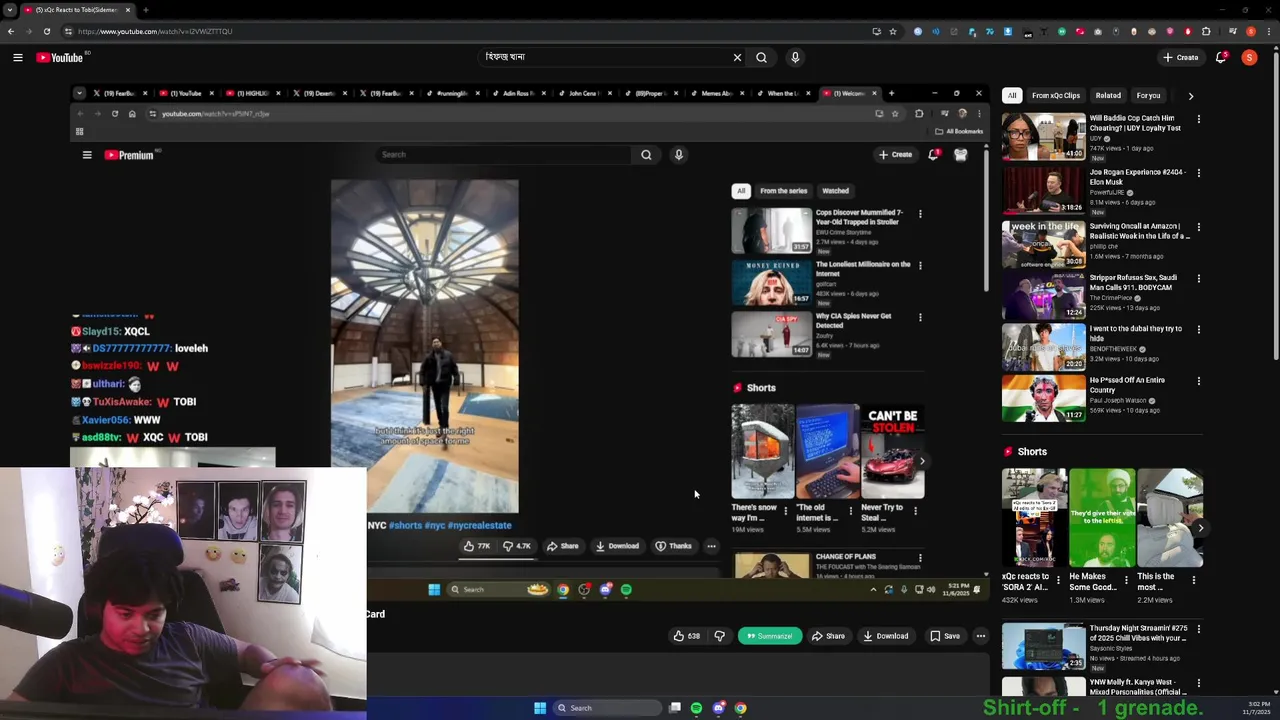Open options for Joe Rogan Experience video
The height and width of the screenshot is (720, 1280).
click(1199, 173)
